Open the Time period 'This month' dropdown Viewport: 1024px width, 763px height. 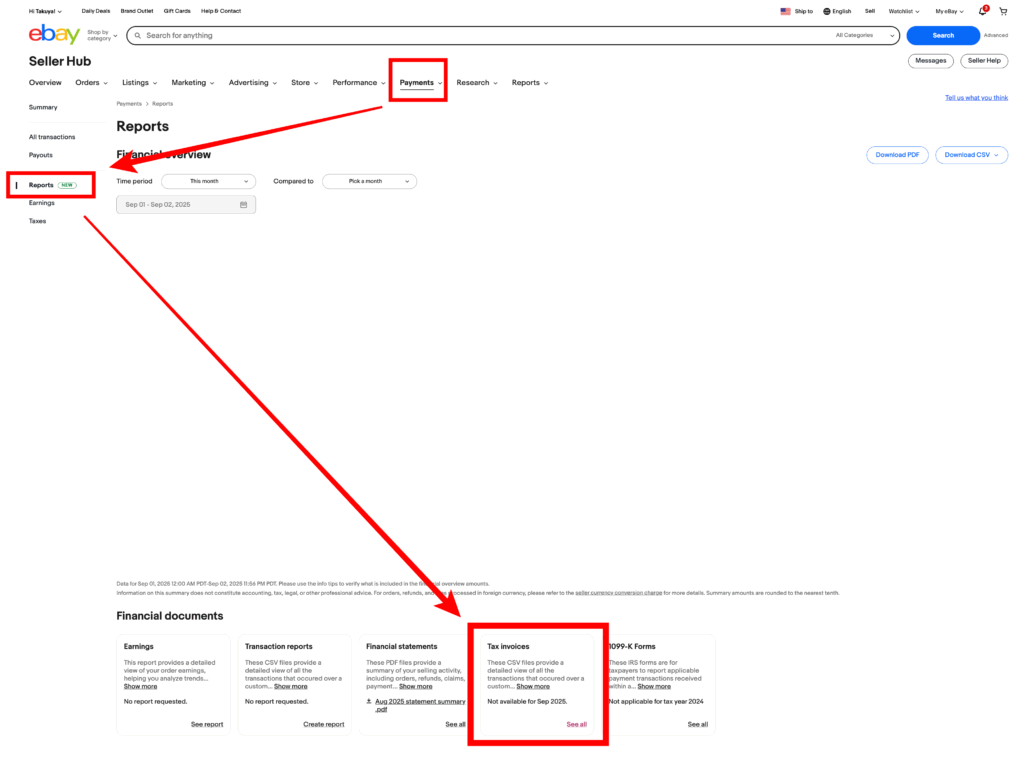point(208,181)
